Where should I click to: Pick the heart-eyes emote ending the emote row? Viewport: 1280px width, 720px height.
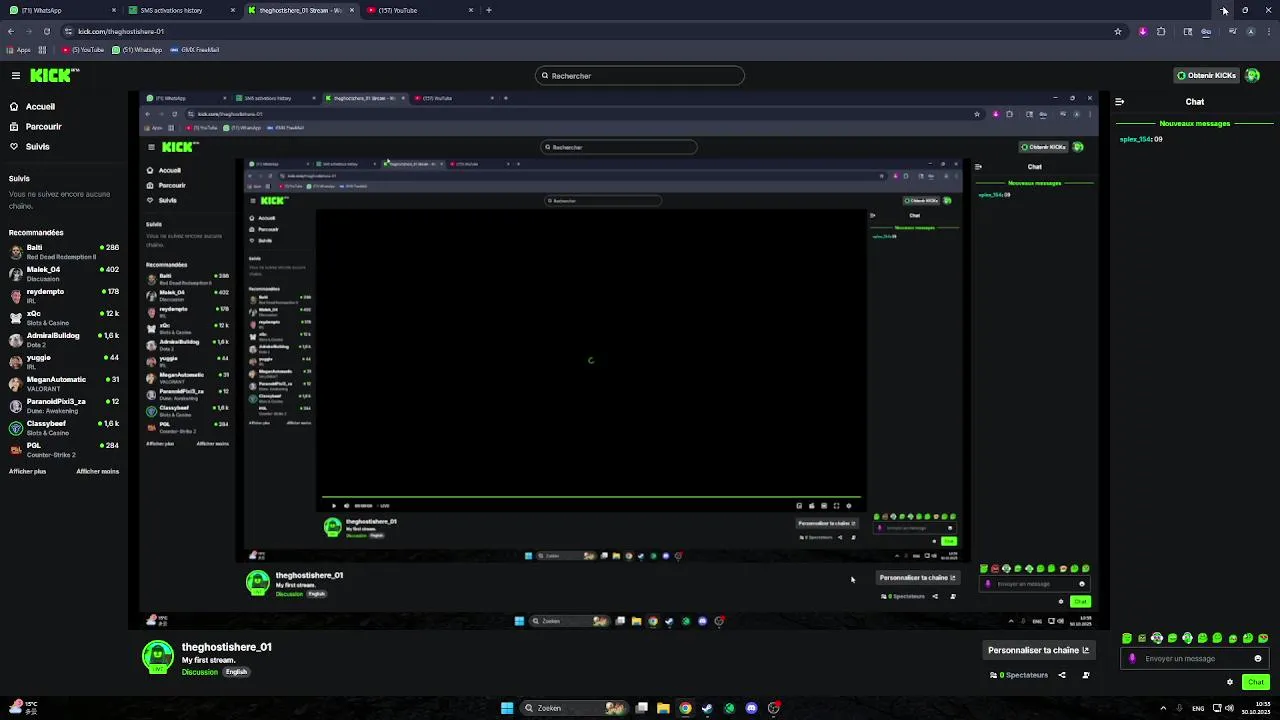point(1263,638)
